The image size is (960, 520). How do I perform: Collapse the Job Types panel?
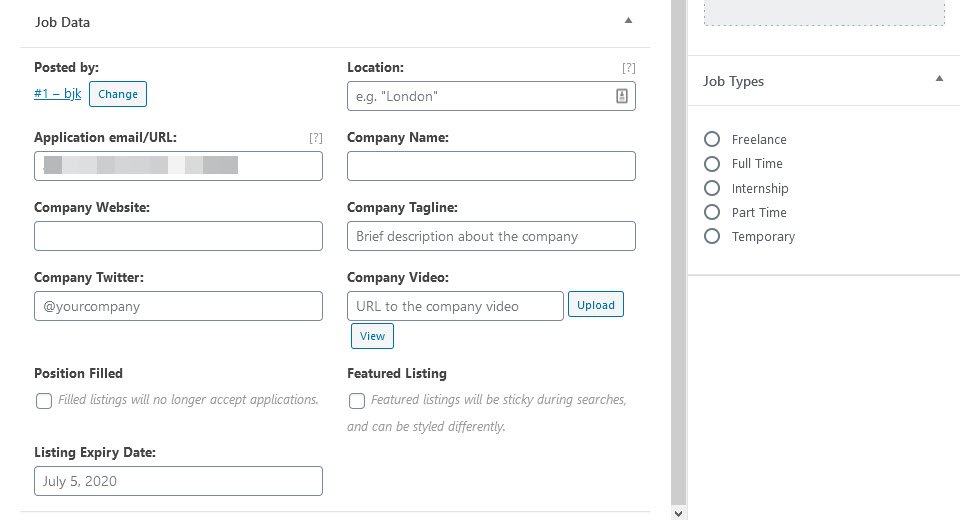pos(939,79)
